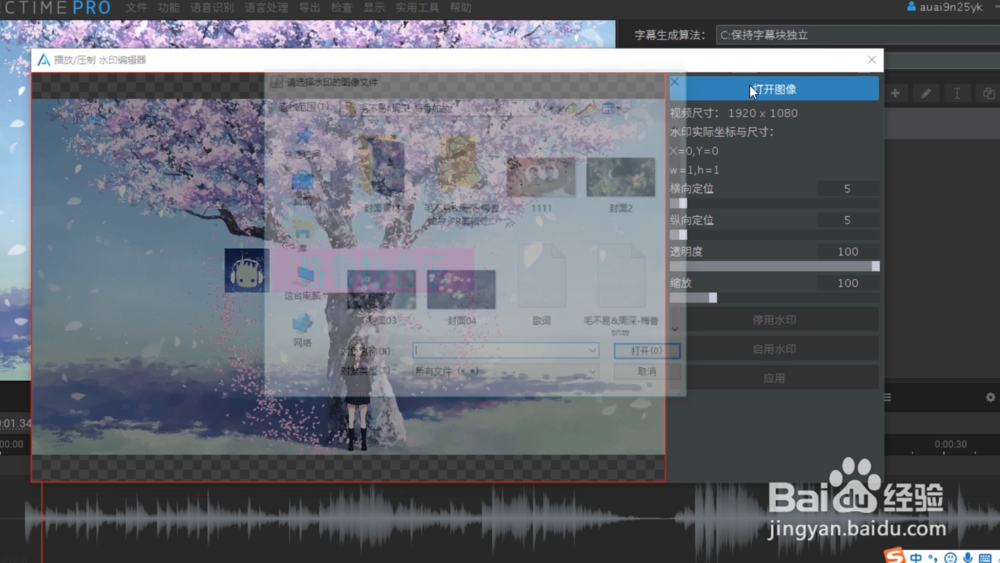Viewport: 1000px width, 563px height.
Task: Click the 打开图像 button
Action: click(774, 89)
